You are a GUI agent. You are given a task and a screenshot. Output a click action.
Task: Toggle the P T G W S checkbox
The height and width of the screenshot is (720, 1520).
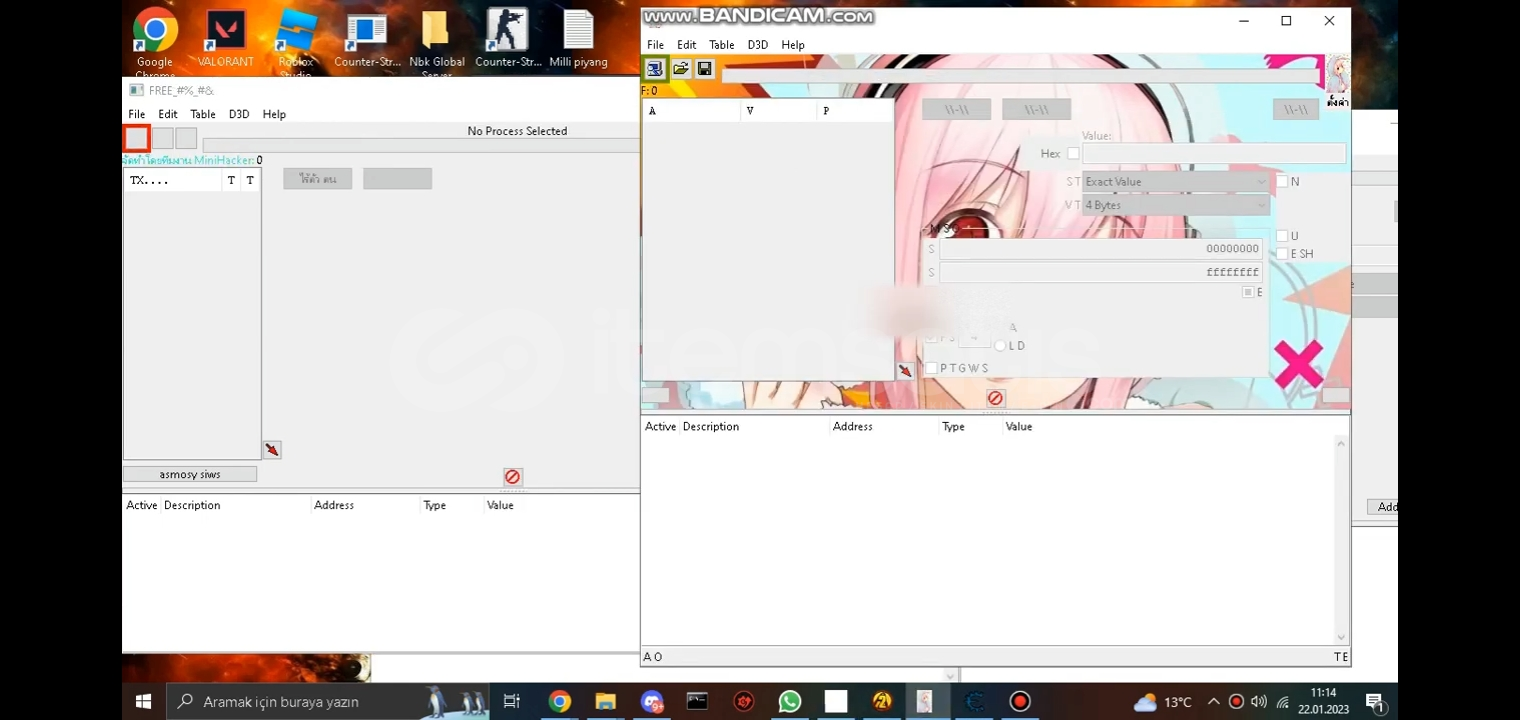coord(931,368)
